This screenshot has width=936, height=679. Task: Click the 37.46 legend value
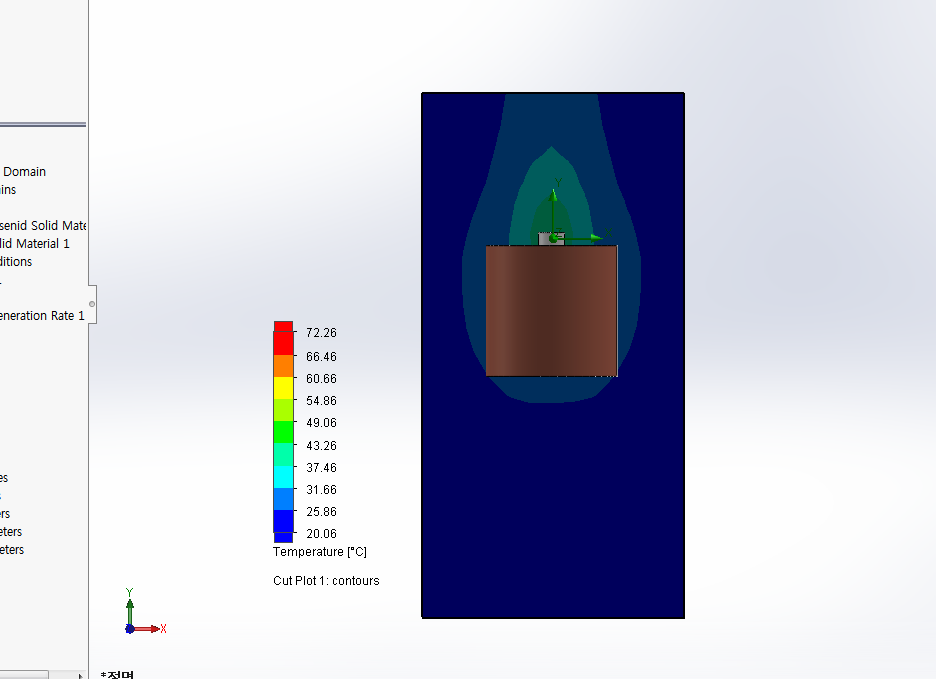click(321, 468)
